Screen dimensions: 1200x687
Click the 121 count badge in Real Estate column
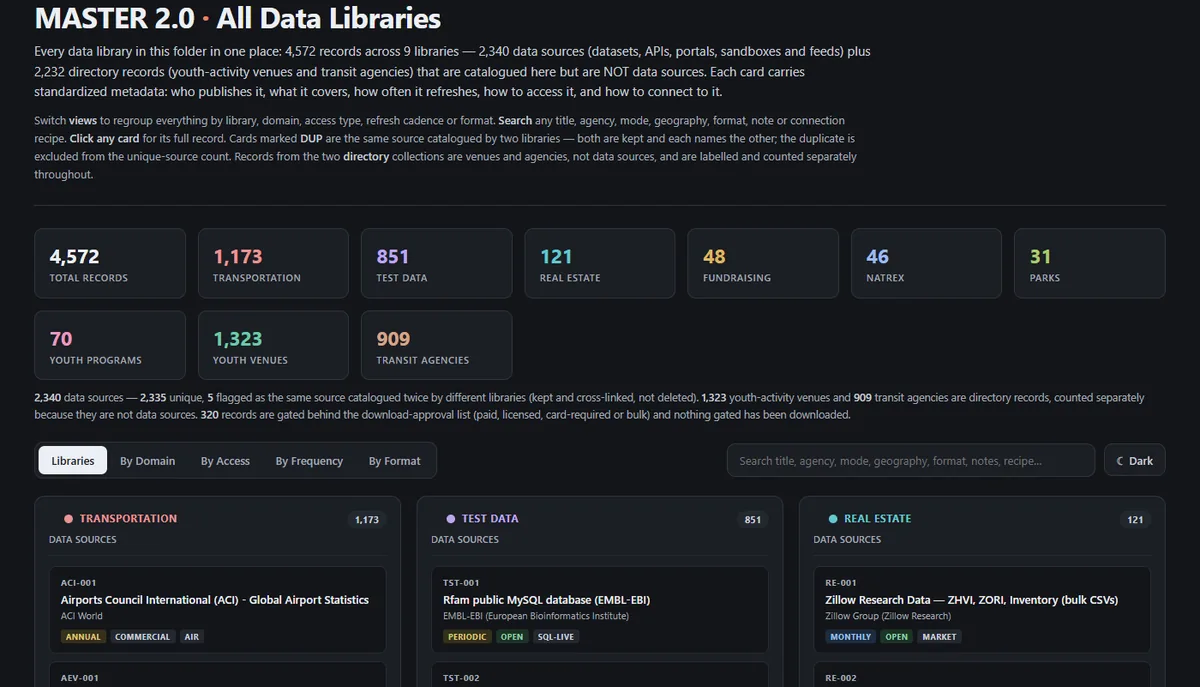1135,520
